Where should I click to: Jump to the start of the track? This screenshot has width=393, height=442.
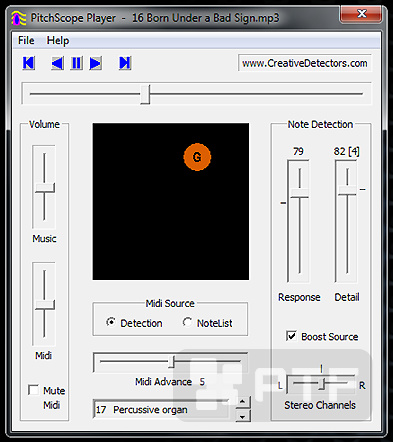click(29, 63)
